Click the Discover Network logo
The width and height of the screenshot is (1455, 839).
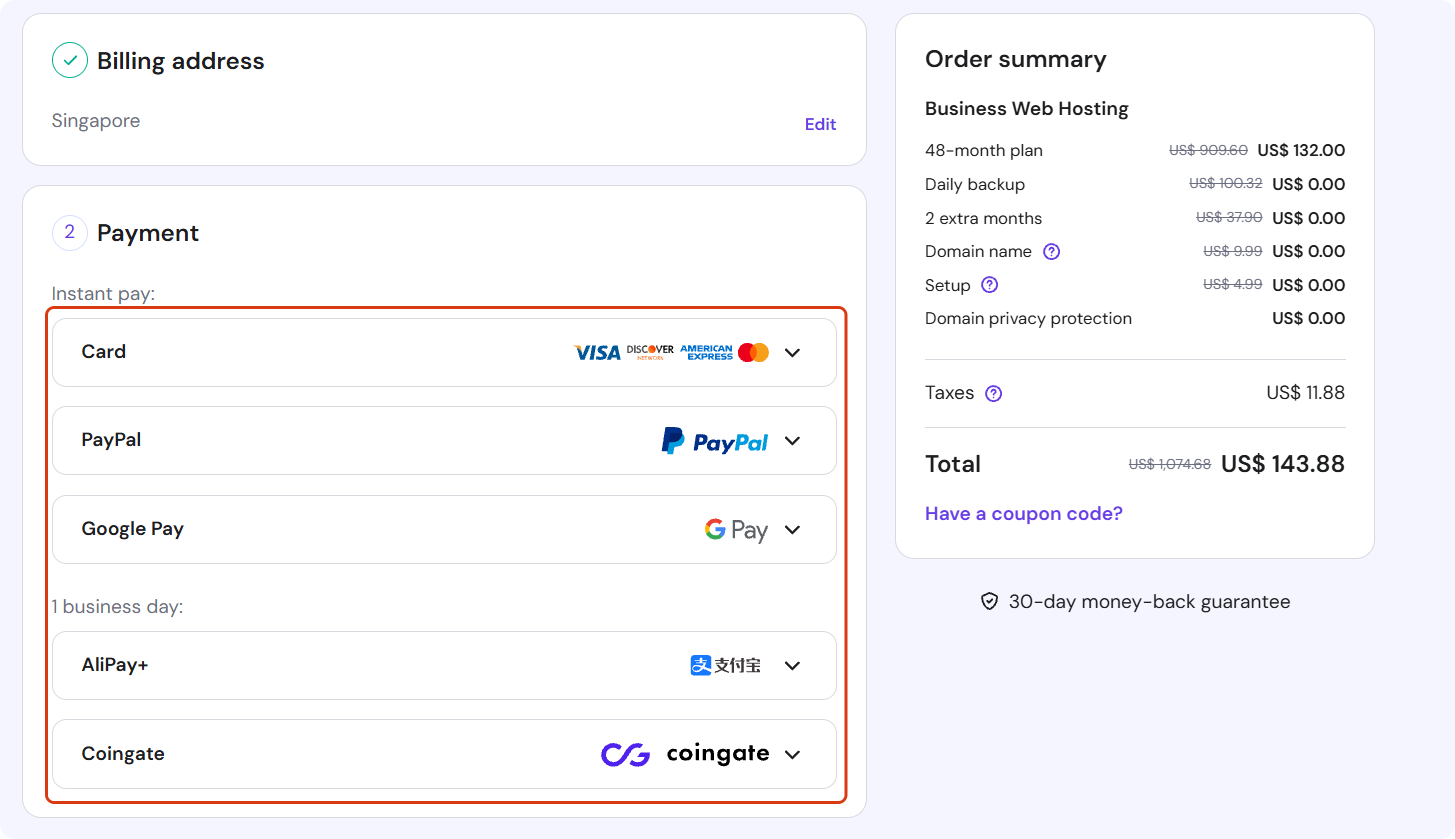650,352
